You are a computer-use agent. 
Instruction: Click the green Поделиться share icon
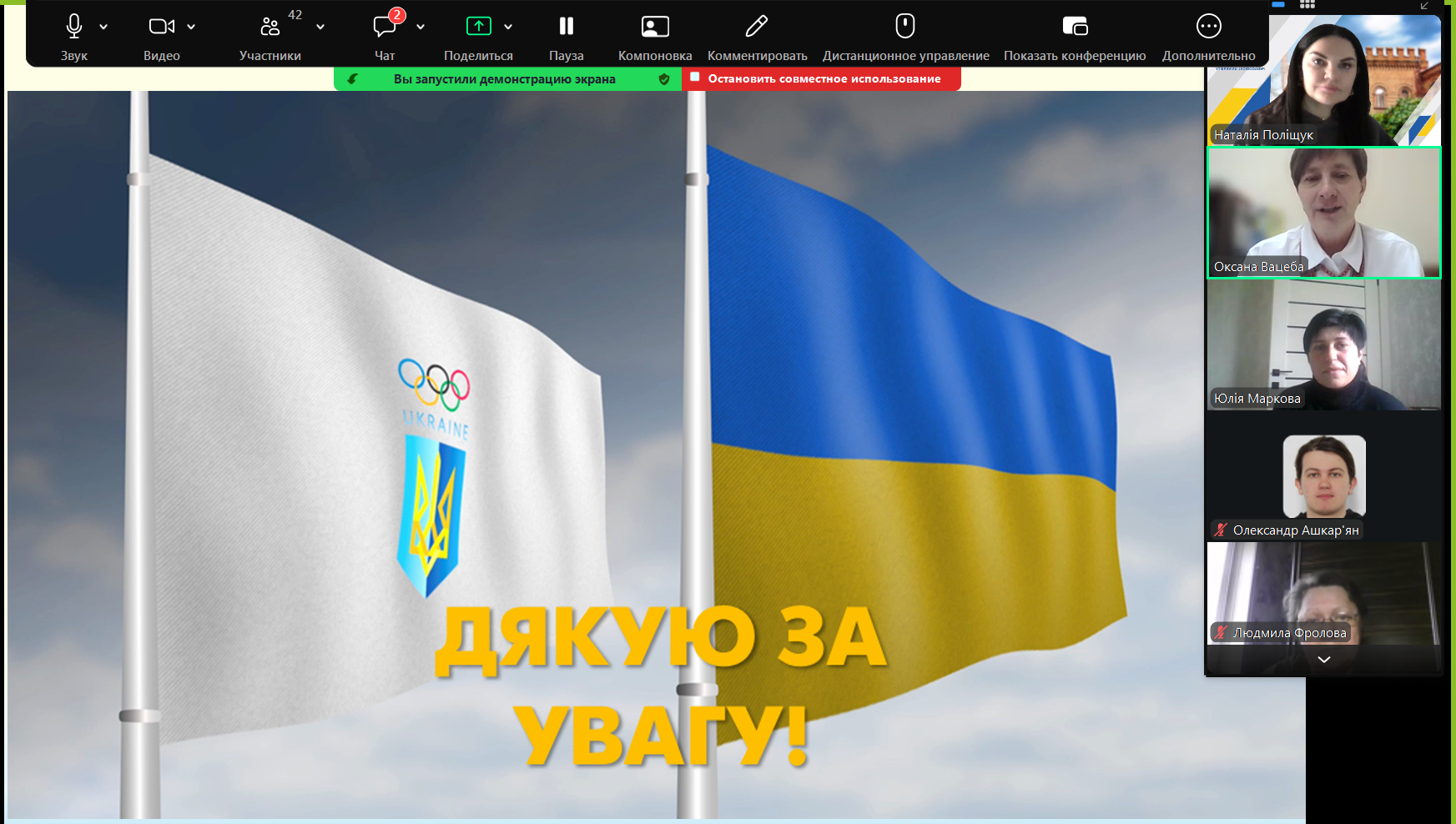coord(478,27)
